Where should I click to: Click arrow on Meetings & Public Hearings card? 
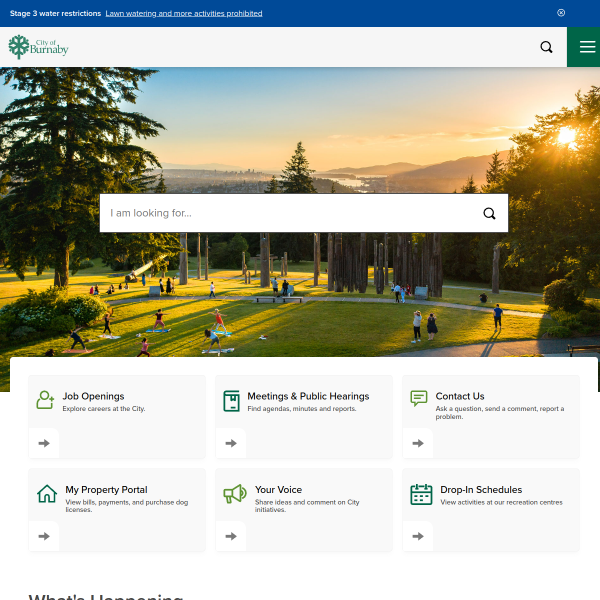tap(231, 443)
